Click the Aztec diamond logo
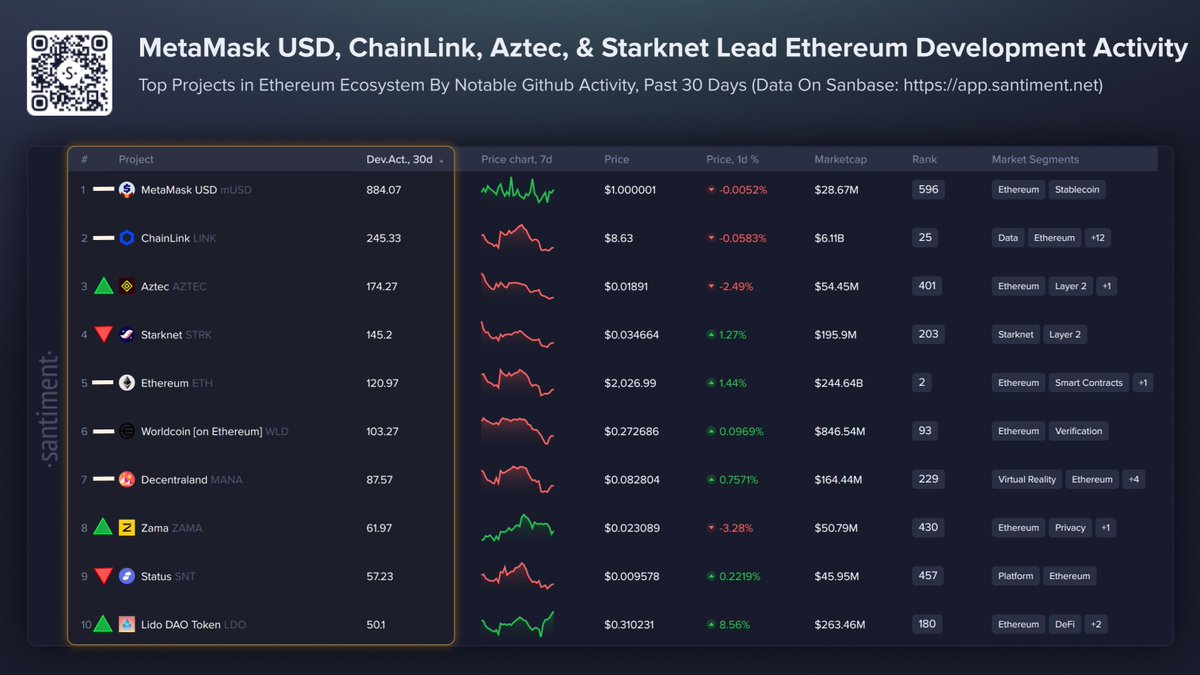The width and height of the screenshot is (1200, 675). [126, 286]
